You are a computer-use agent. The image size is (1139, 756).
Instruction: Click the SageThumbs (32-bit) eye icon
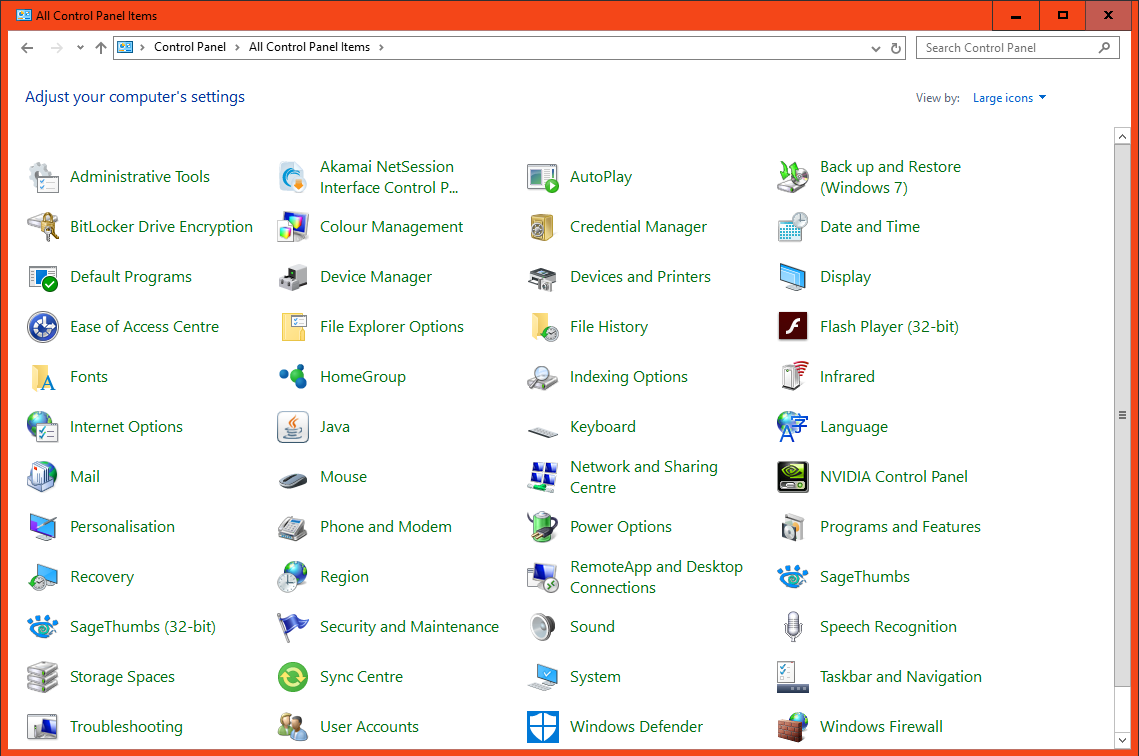(x=43, y=627)
